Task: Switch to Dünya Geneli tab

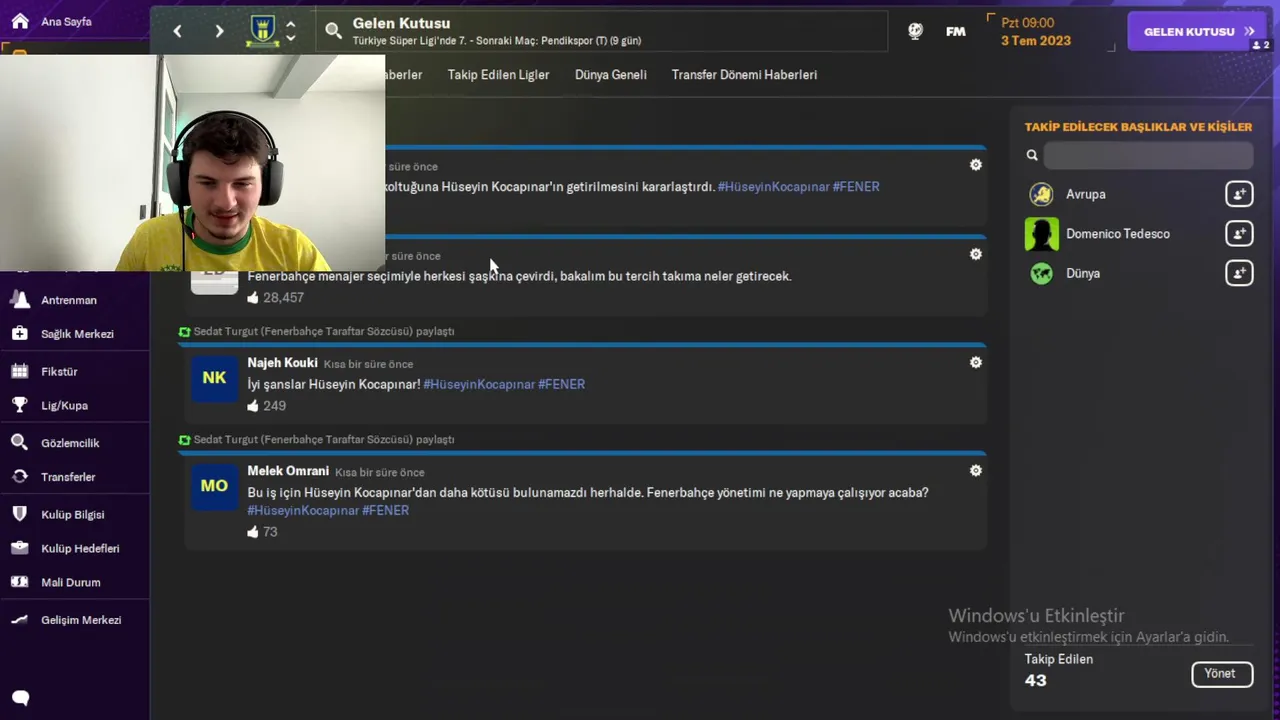Action: (x=610, y=74)
